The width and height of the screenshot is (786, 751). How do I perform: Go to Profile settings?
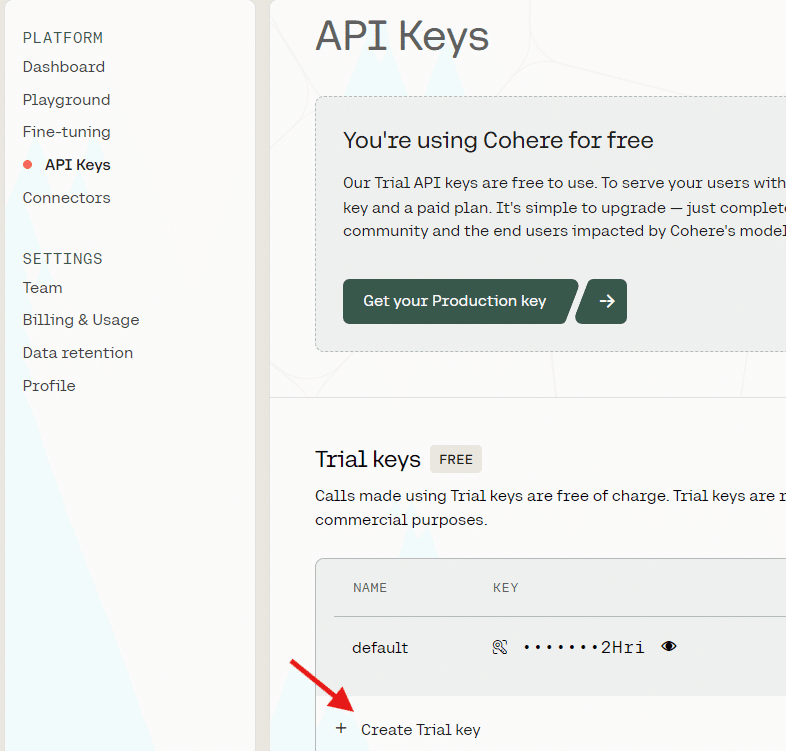(49, 386)
